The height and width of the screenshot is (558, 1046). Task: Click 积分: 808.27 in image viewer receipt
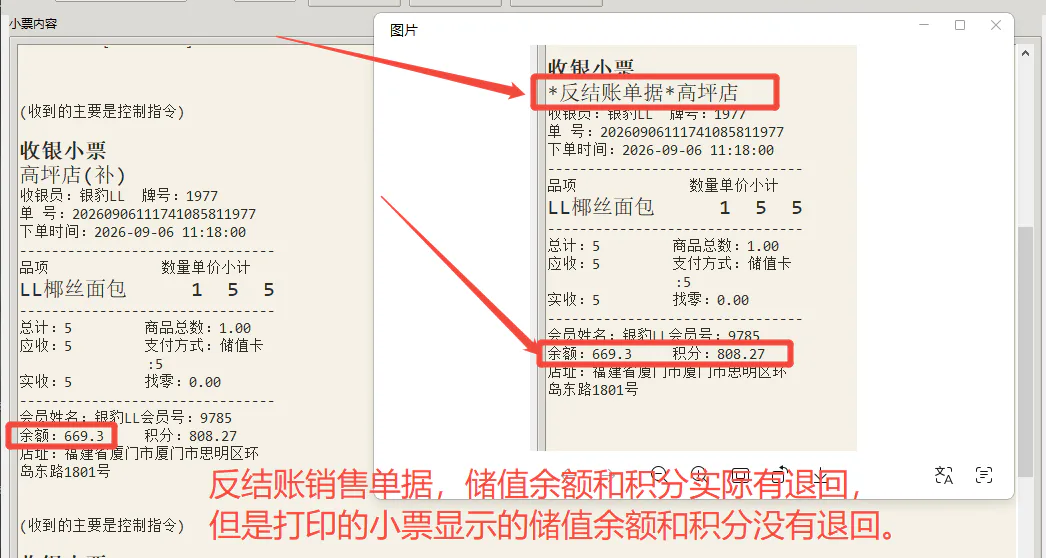click(718, 354)
